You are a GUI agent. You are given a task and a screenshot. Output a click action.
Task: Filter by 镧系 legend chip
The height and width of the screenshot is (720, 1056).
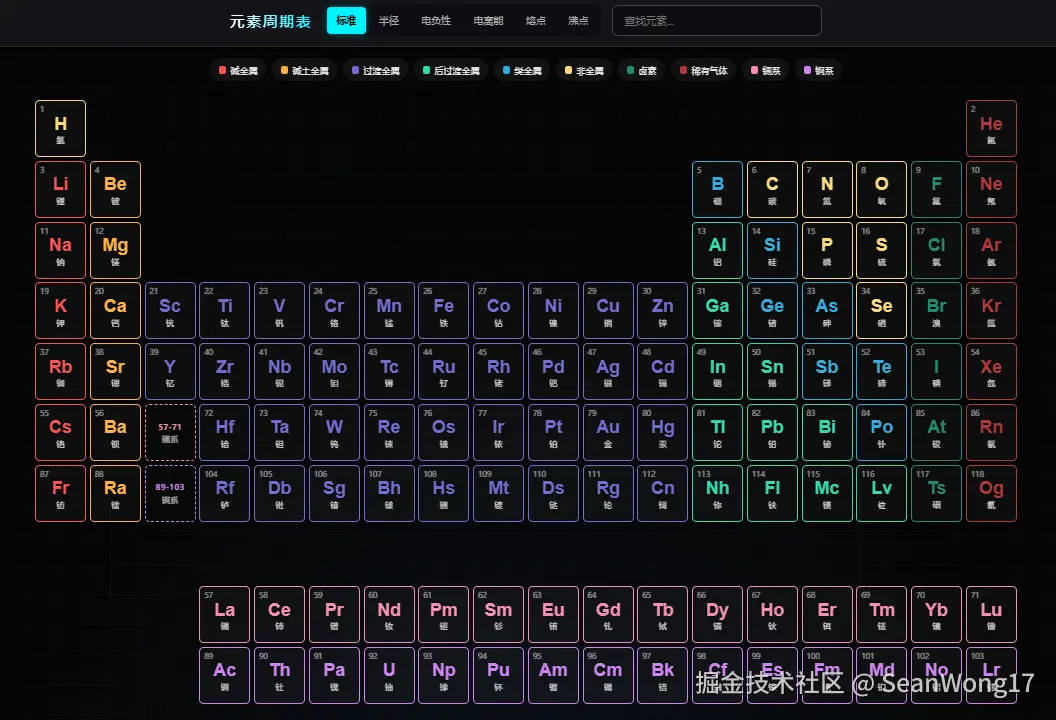pos(766,71)
